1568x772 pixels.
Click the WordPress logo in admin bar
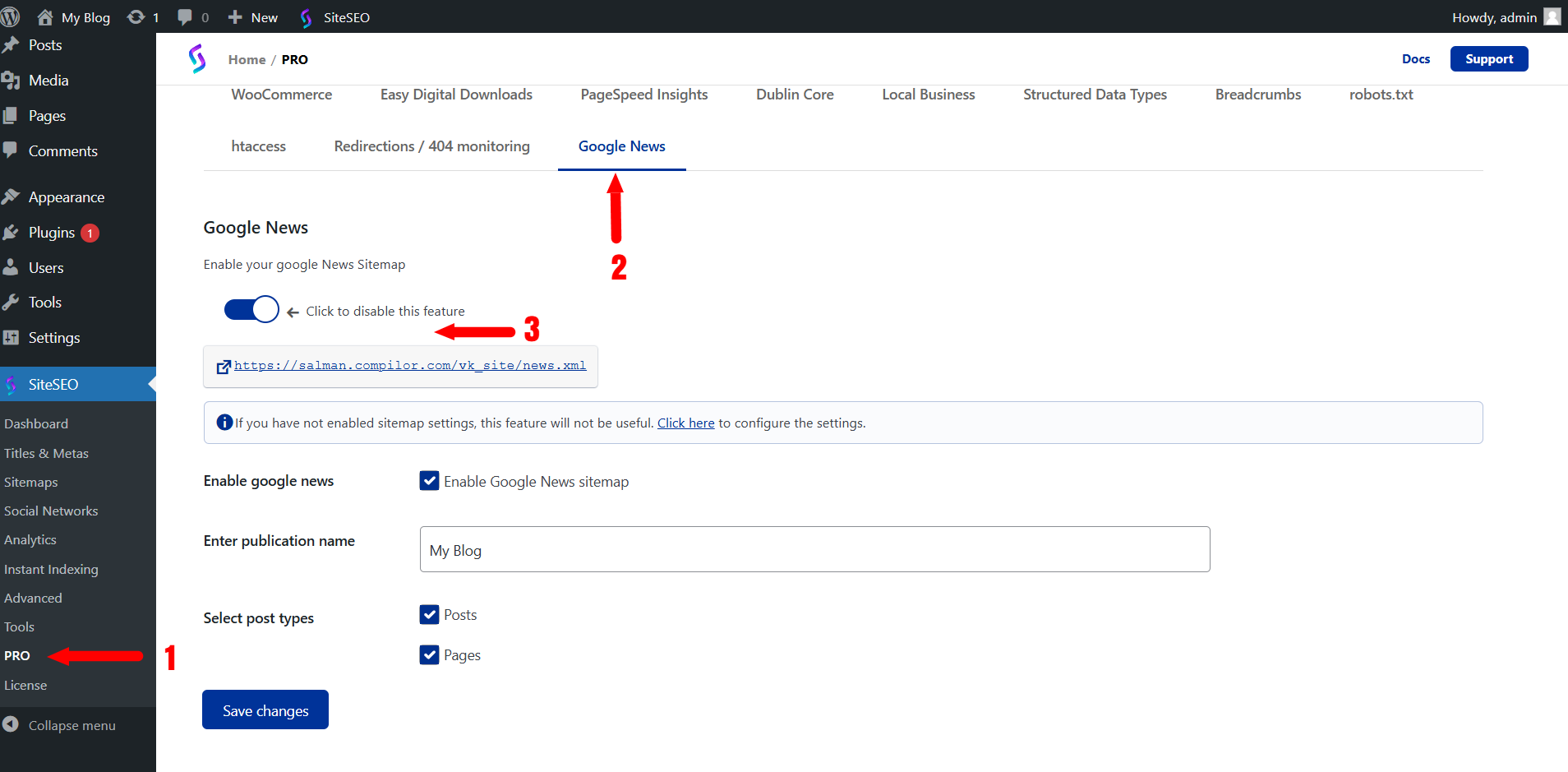(x=10, y=17)
